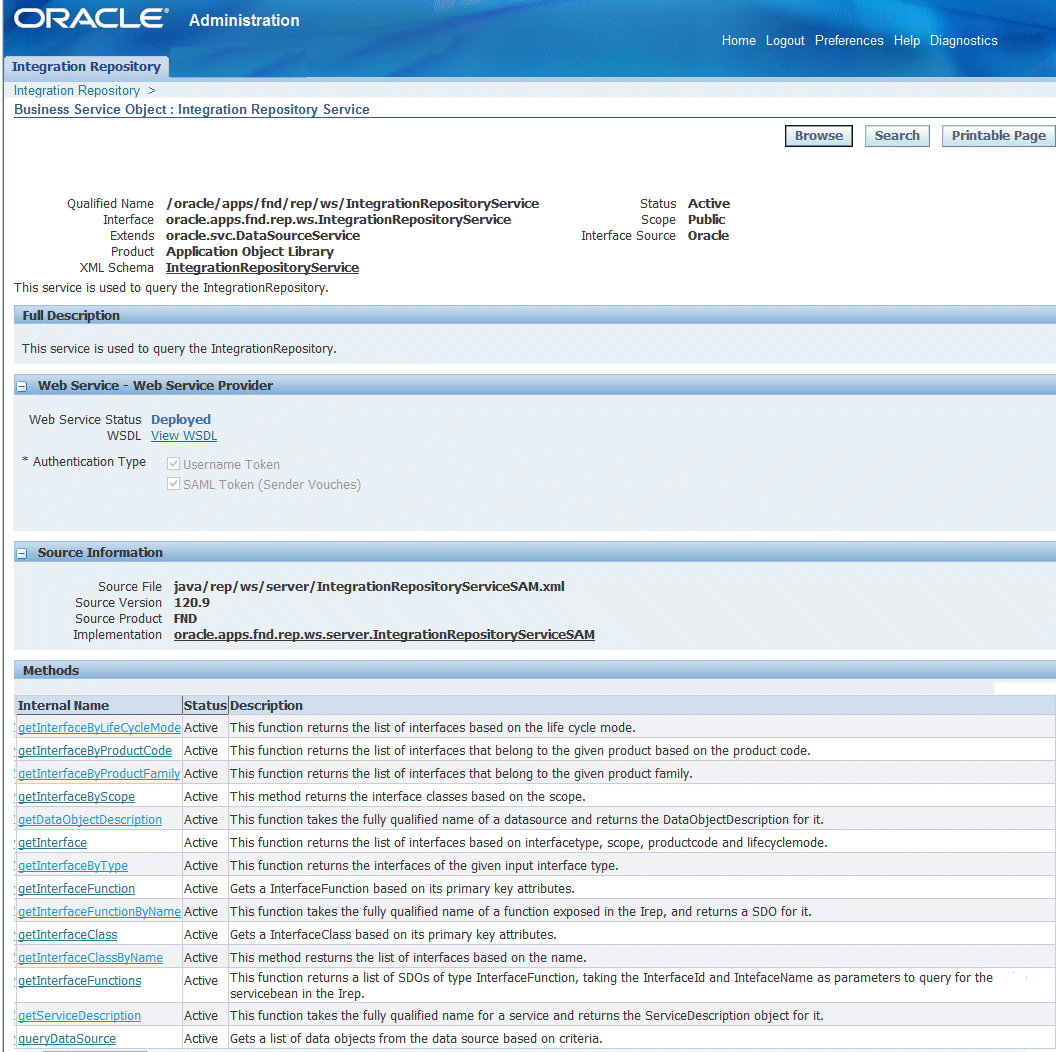The image size is (1056, 1052).
Task: Select the Application Object Library product value
Action: pos(250,251)
